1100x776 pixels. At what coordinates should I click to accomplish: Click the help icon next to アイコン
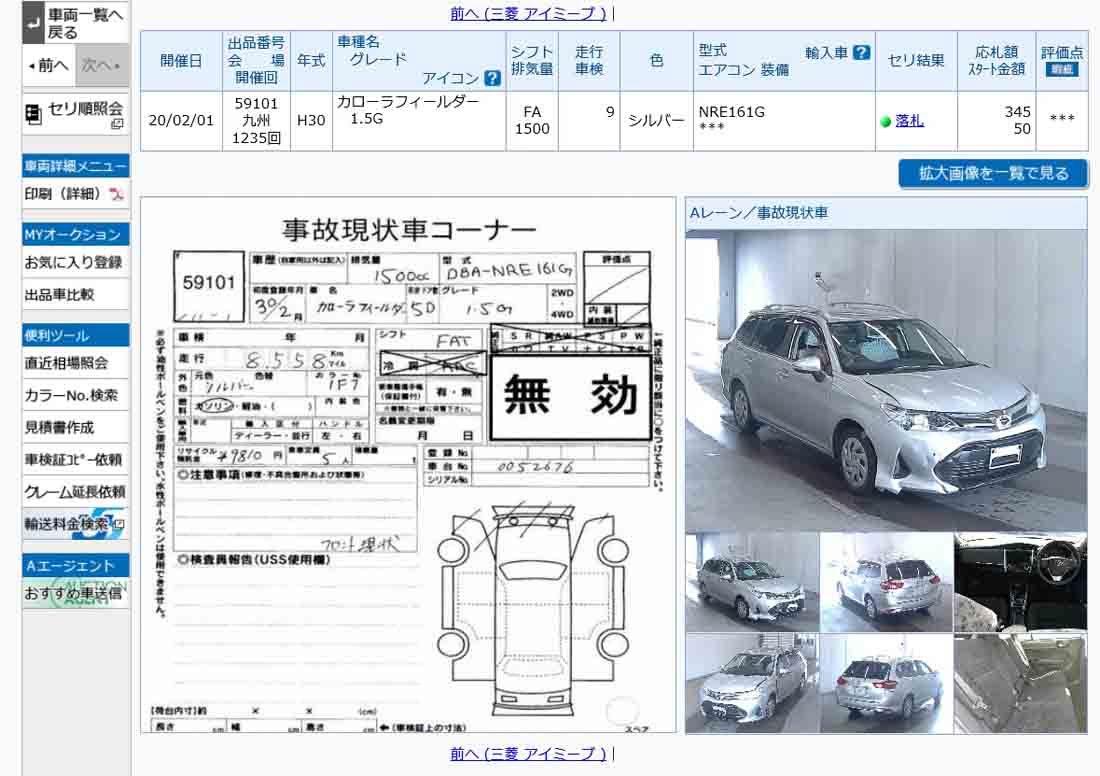coord(493,78)
